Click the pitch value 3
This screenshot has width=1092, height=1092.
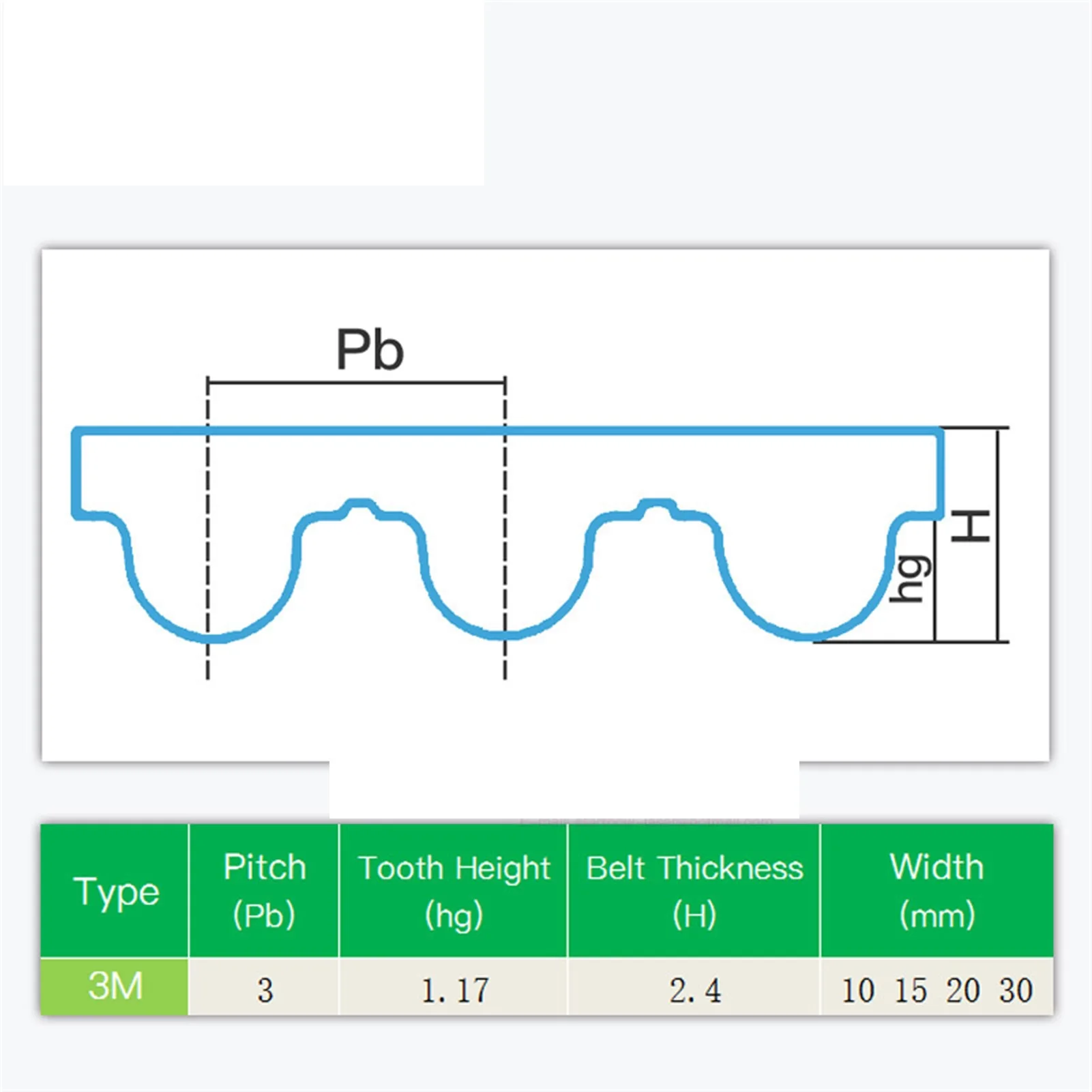pos(265,990)
